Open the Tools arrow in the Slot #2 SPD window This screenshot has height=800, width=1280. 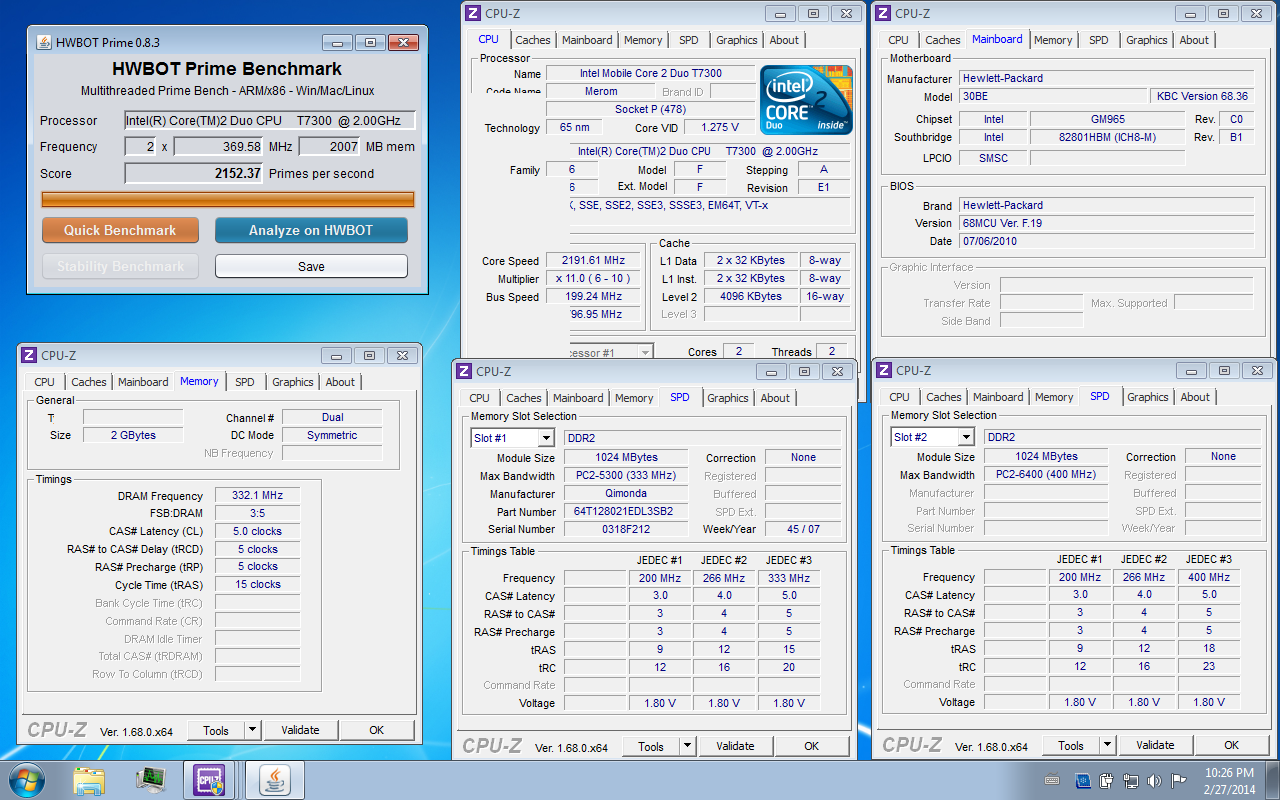coord(1107,745)
